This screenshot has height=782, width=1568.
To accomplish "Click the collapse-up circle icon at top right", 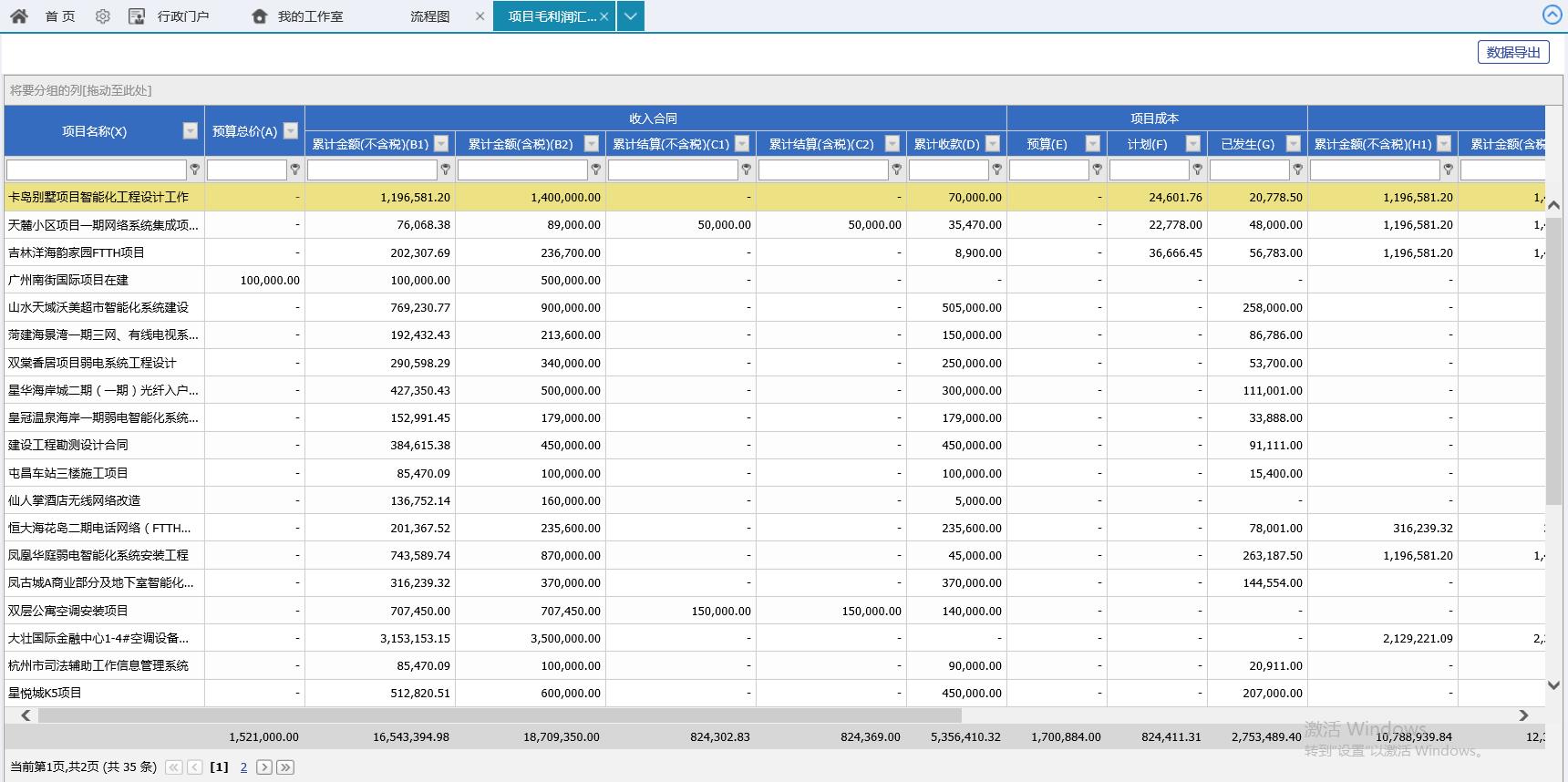I will (1552, 15).
